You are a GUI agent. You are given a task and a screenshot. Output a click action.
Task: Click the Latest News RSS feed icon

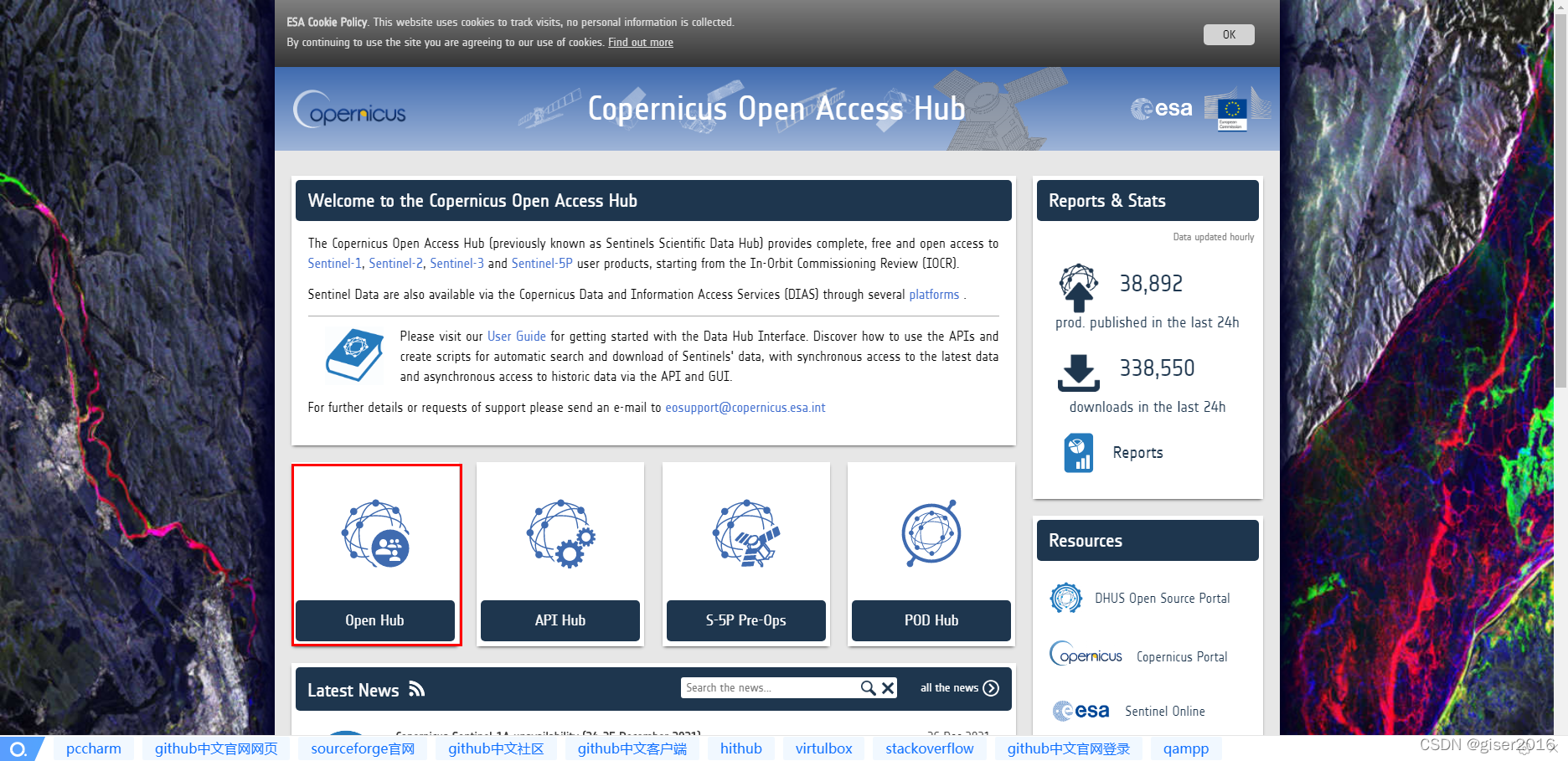[x=417, y=689]
